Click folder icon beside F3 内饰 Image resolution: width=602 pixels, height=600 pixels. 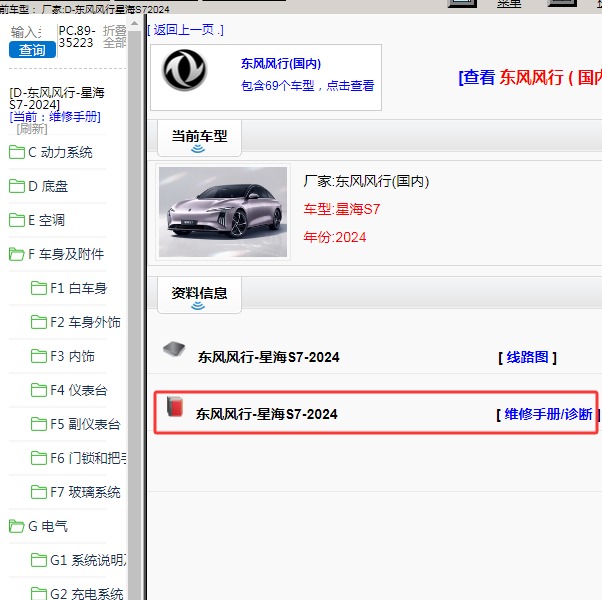point(39,355)
